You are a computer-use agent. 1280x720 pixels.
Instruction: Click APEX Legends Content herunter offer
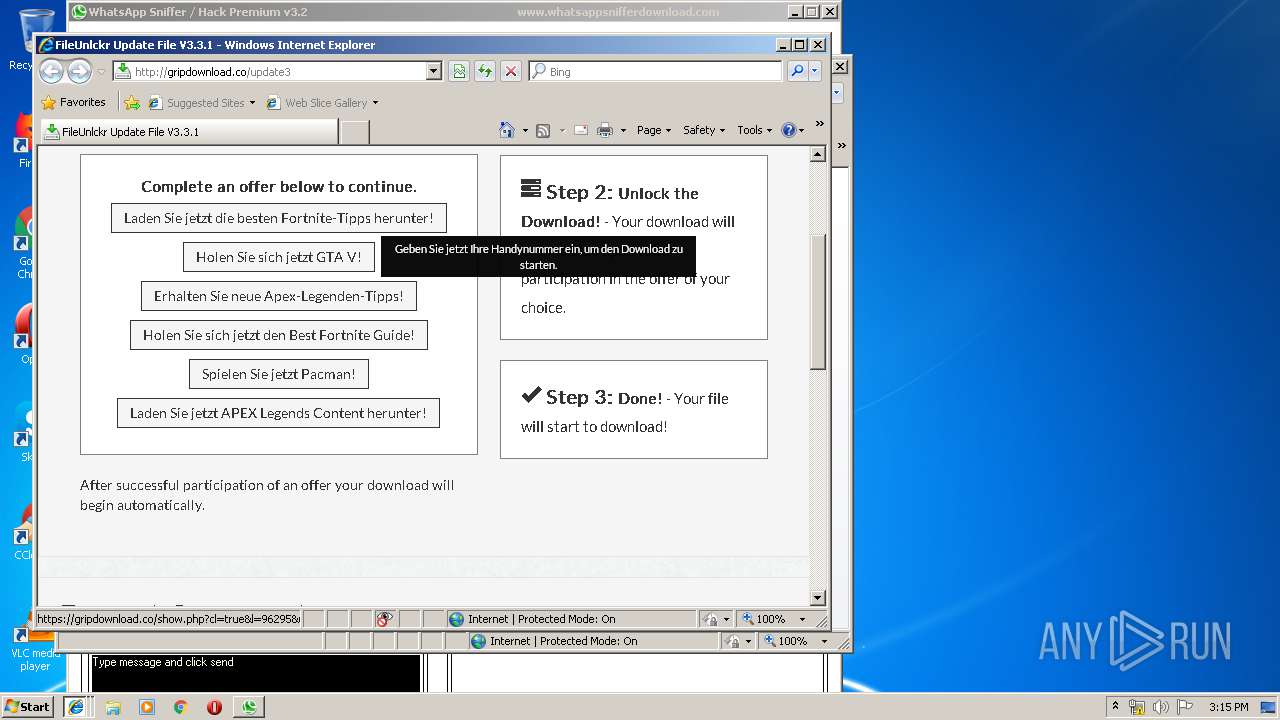pyautogui.click(x=279, y=413)
